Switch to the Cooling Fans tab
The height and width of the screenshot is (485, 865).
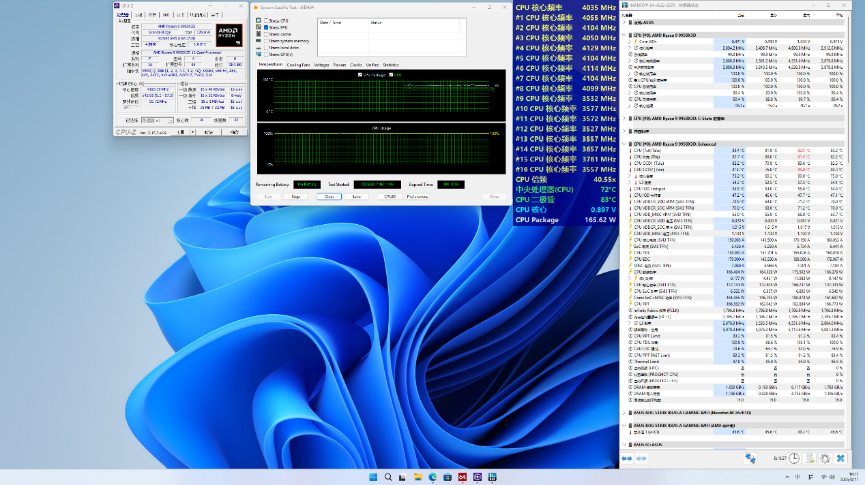(x=298, y=64)
